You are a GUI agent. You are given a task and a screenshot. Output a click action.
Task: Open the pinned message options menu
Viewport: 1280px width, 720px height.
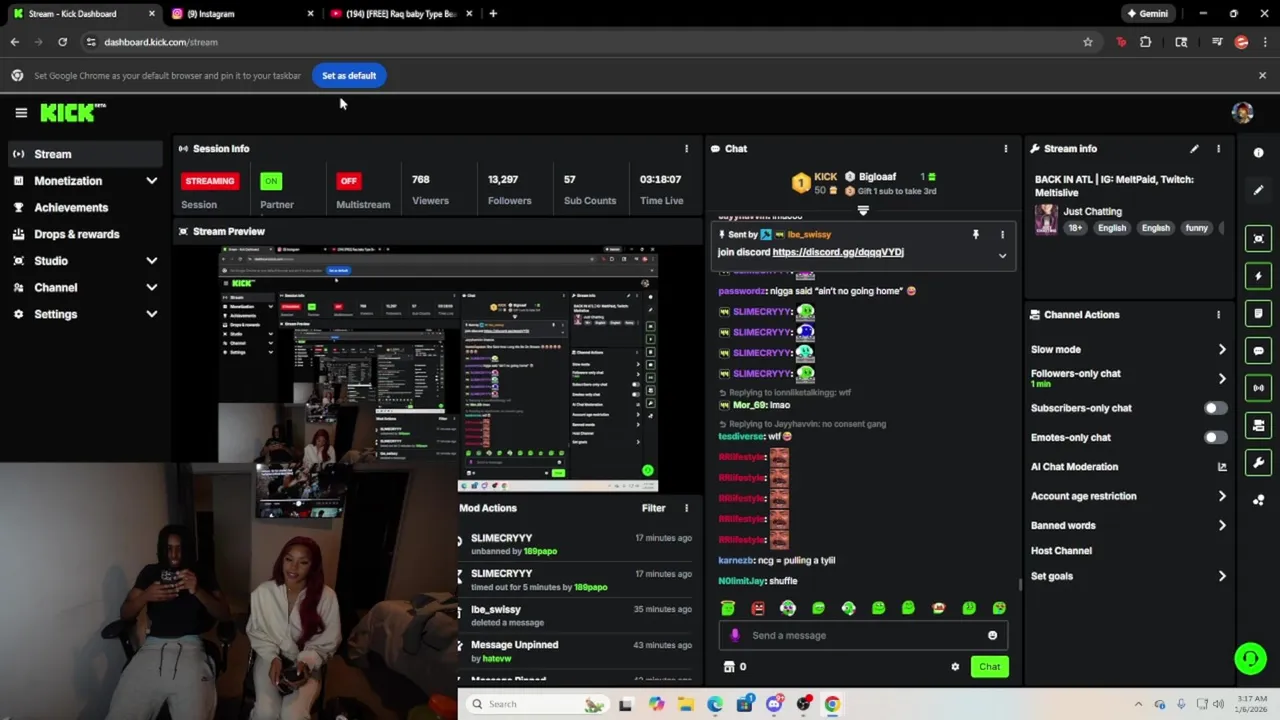pyautogui.click(x=1002, y=235)
